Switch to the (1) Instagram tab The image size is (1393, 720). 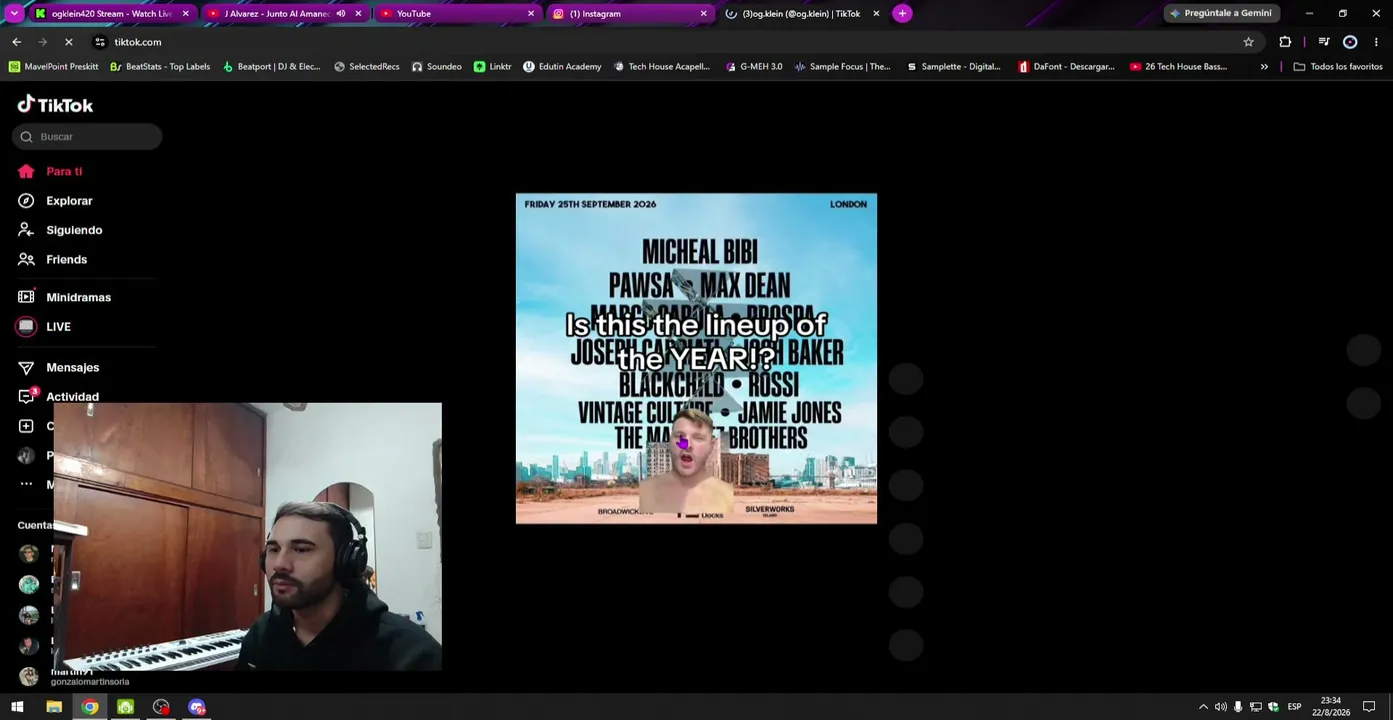click(630, 14)
